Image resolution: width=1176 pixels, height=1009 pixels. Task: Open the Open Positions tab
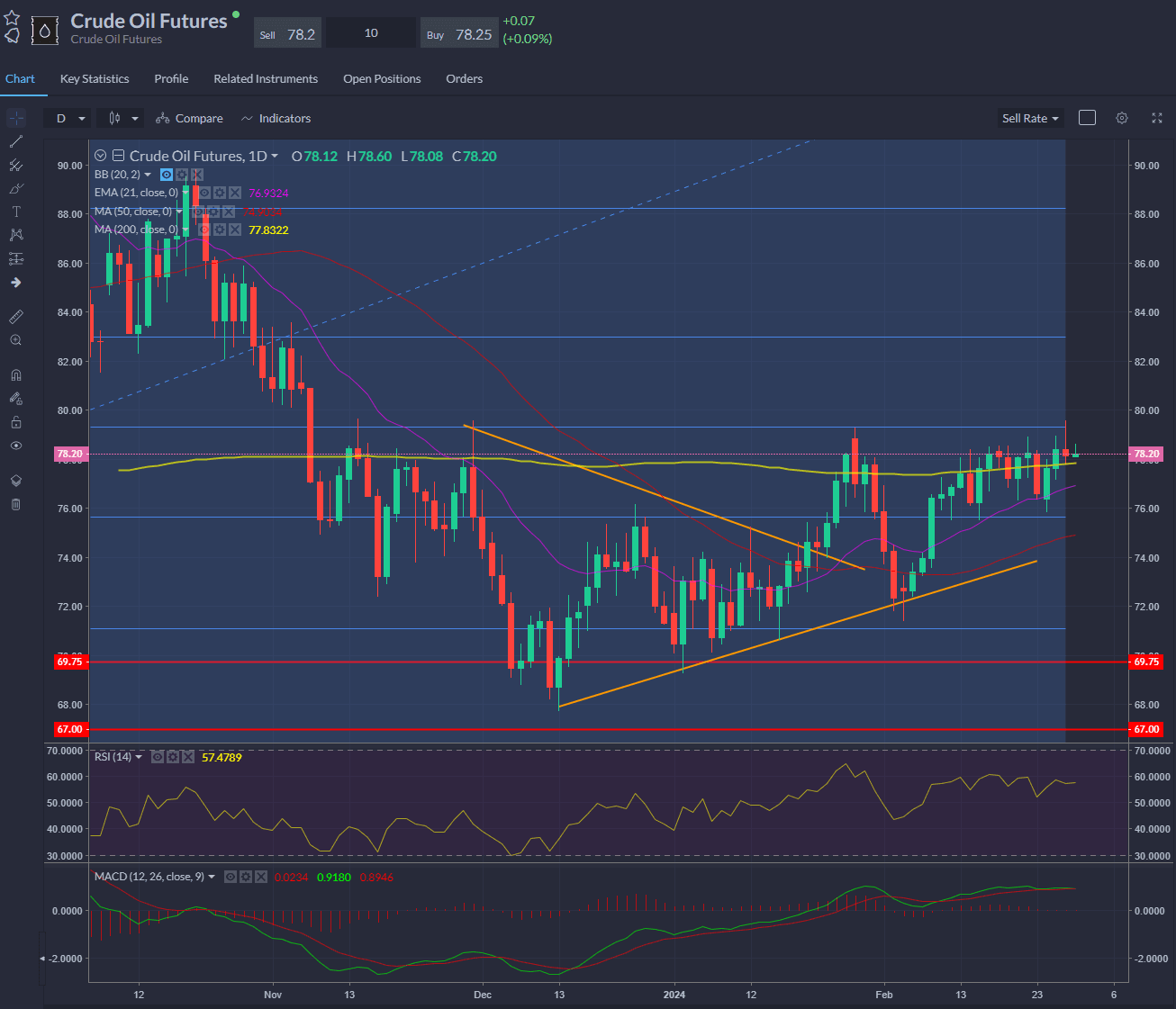pyautogui.click(x=382, y=78)
